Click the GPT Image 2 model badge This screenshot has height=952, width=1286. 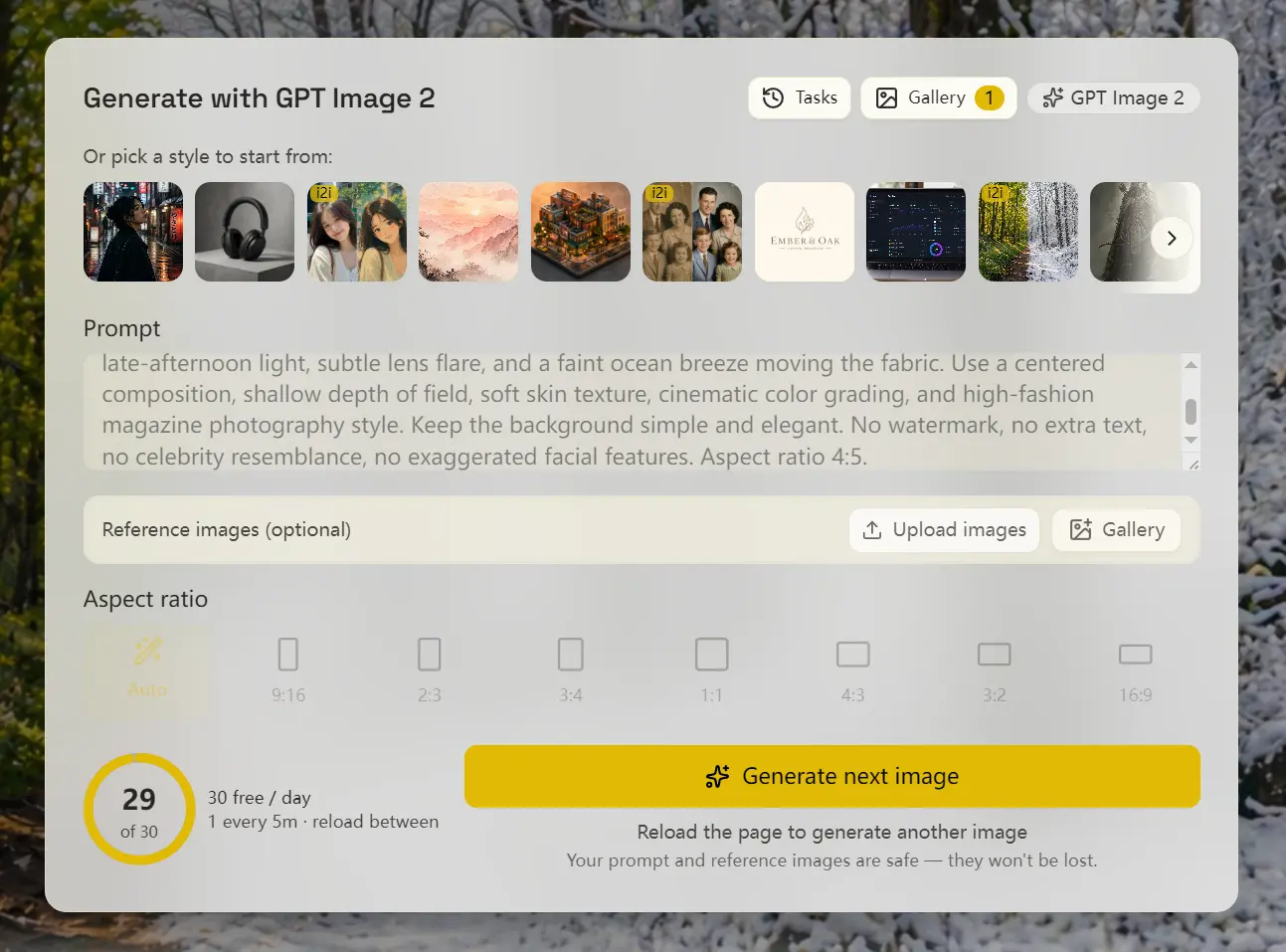coord(1113,97)
